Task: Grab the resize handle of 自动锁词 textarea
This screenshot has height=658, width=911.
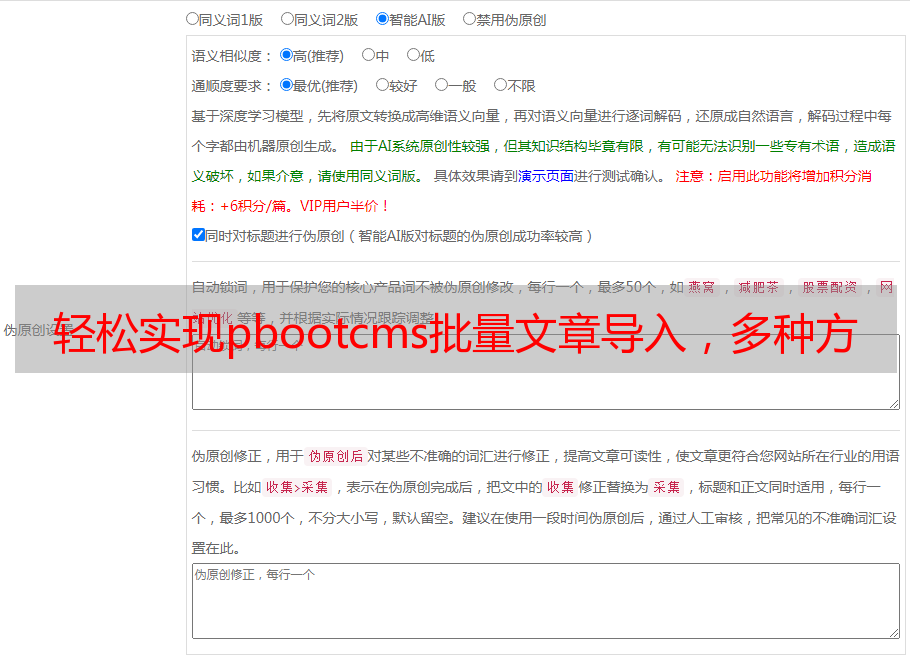Action: click(894, 404)
